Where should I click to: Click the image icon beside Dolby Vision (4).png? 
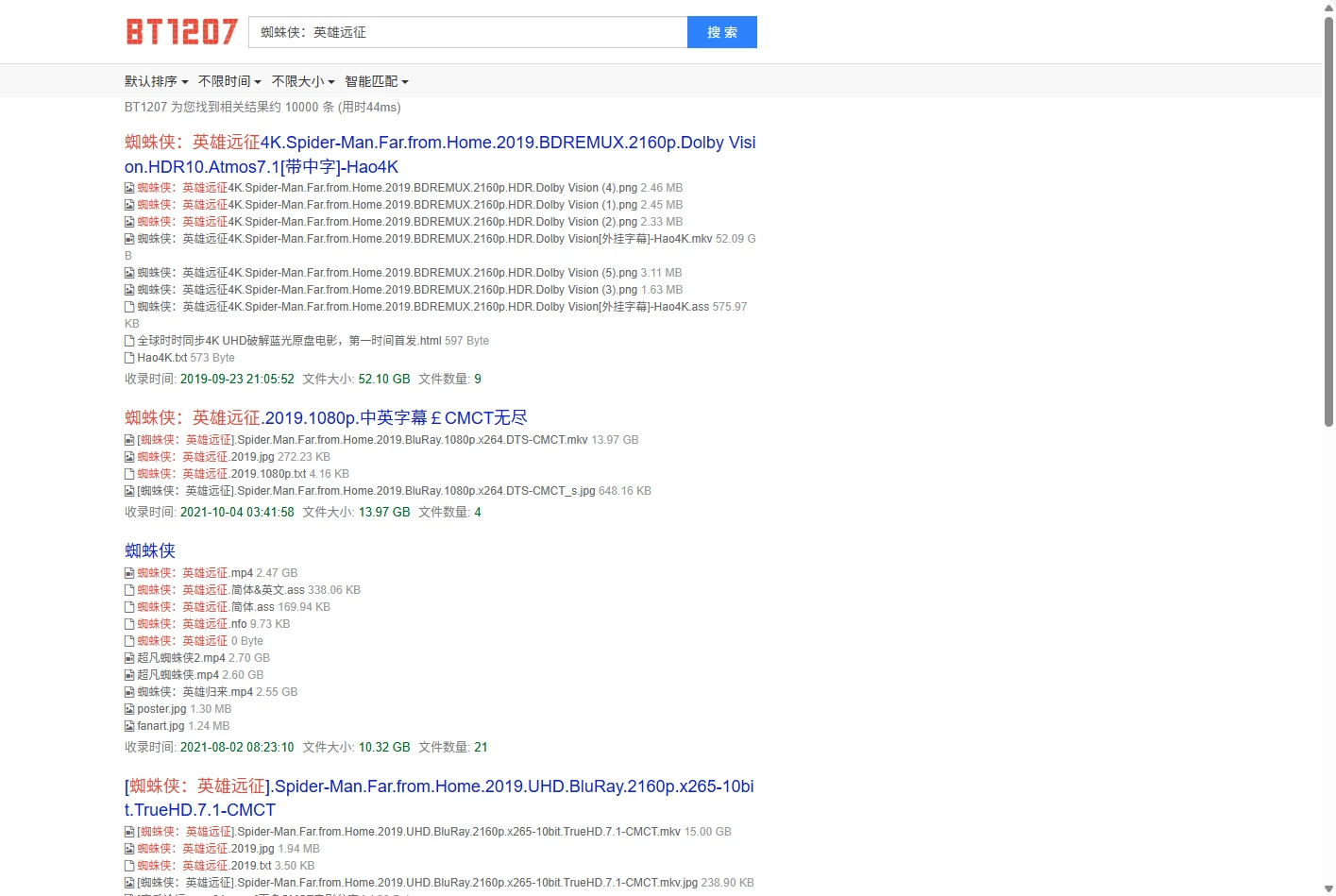[129, 188]
